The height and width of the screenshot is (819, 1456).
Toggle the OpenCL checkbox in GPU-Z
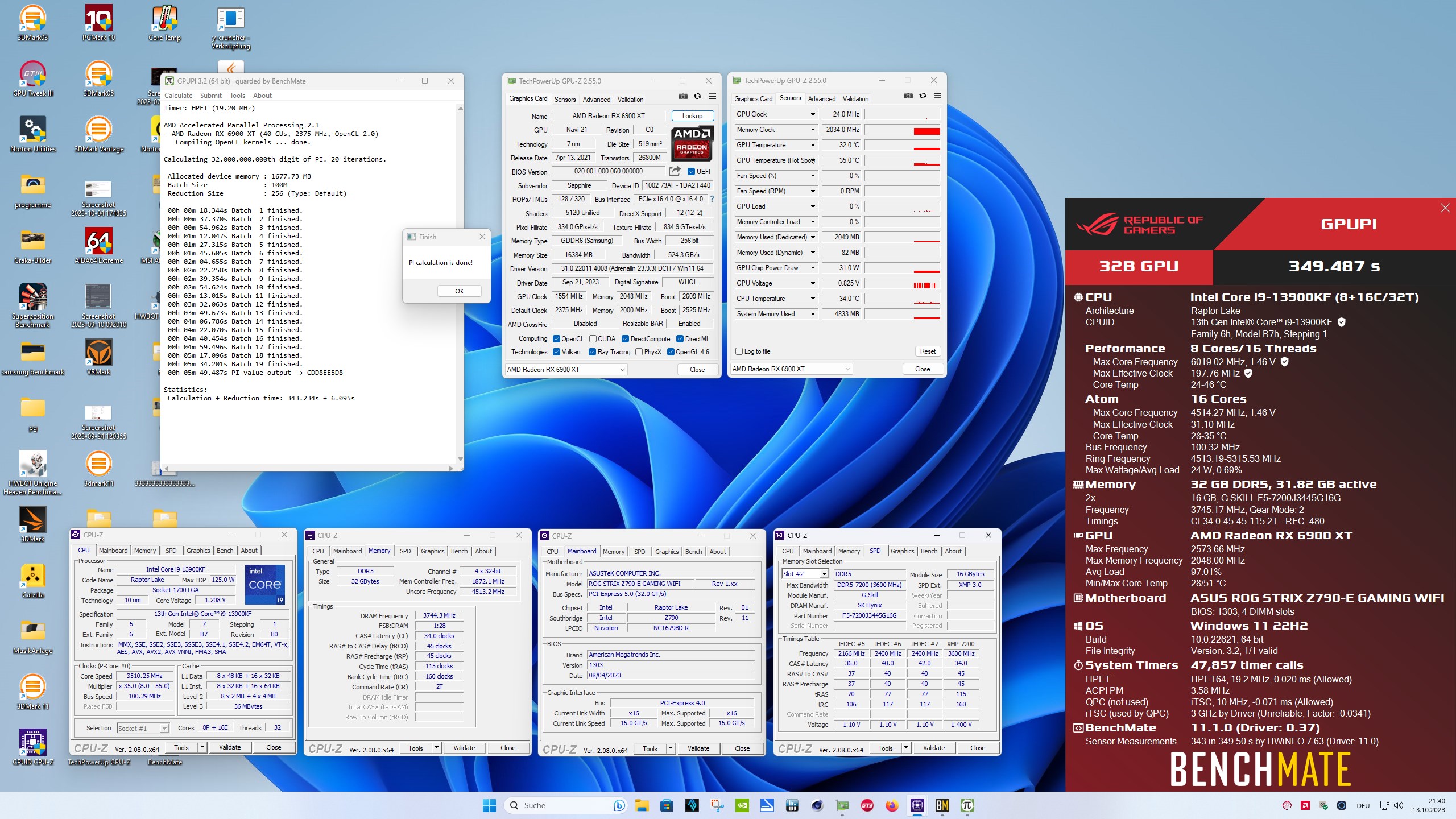[557, 339]
